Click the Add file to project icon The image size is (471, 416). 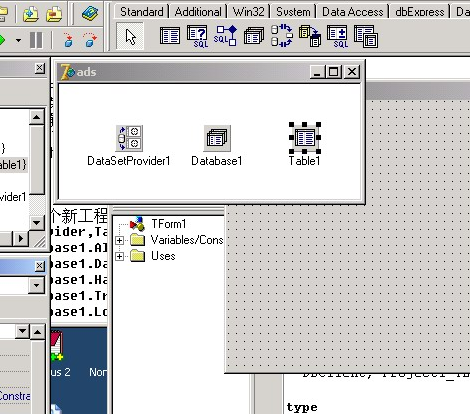(31, 14)
